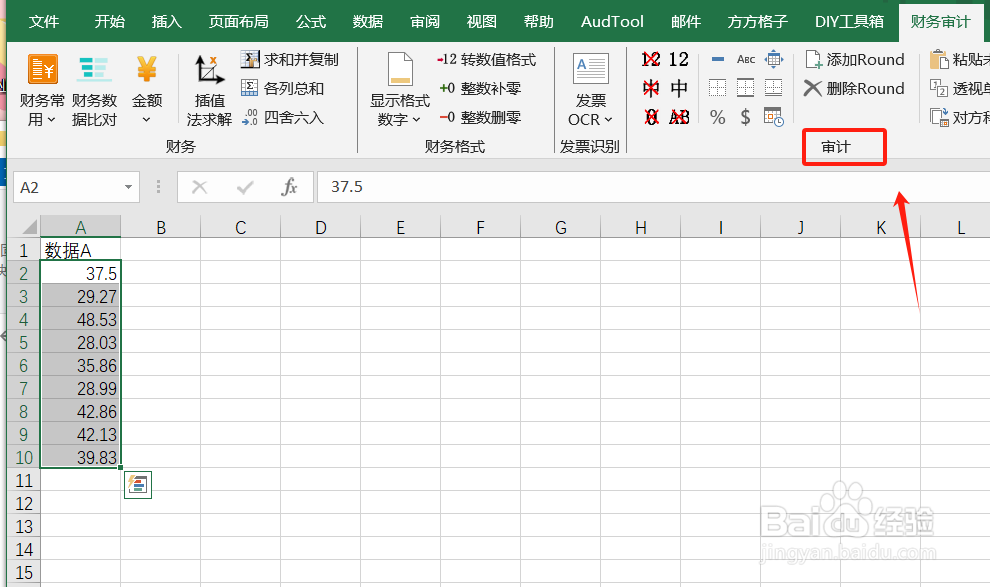The width and height of the screenshot is (990, 587).
Task: Click the 粘贴 clipboard icon
Action: [x=939, y=59]
